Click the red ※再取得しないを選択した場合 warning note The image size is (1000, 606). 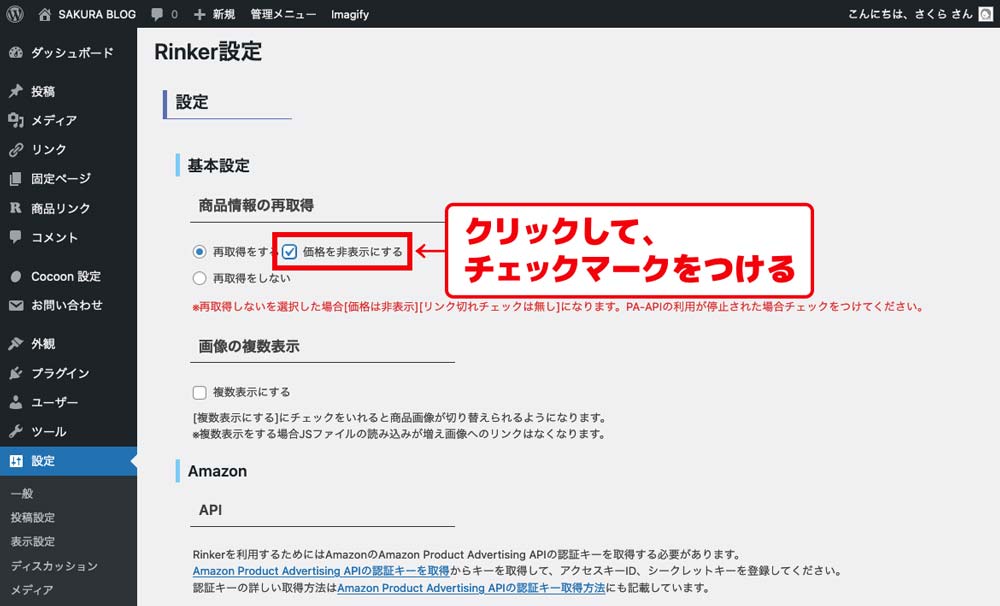(x=558, y=307)
